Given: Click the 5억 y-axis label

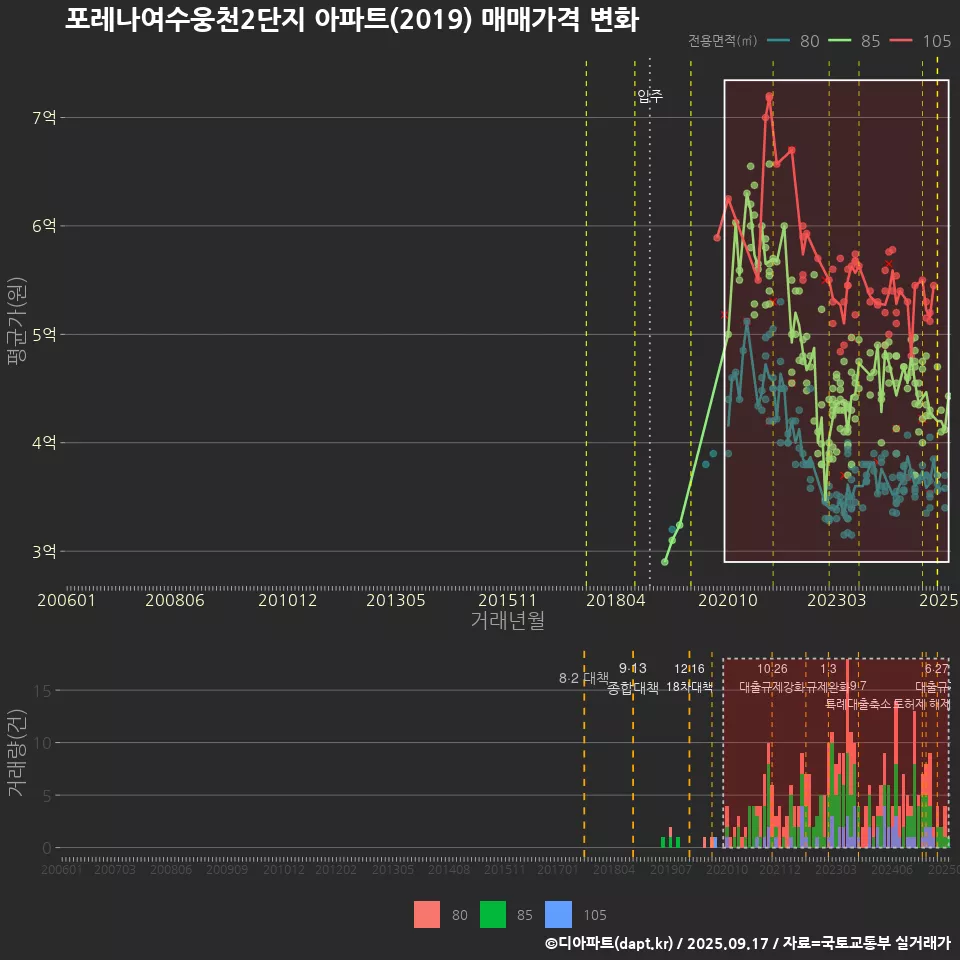Looking at the screenshot, I should coord(44,334).
